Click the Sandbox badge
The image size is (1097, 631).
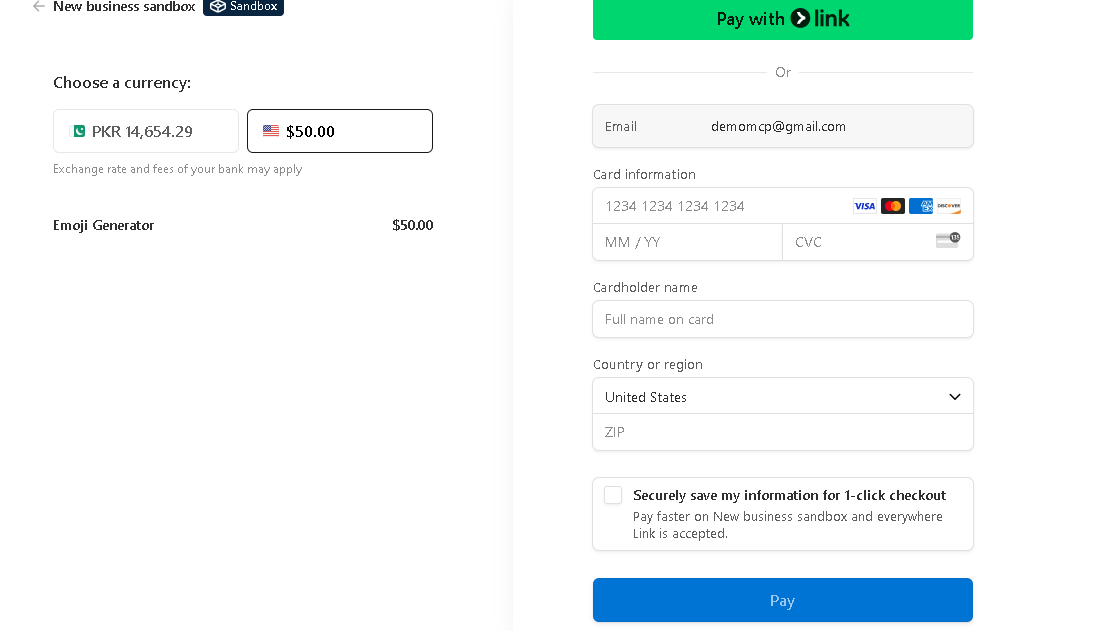click(x=243, y=7)
